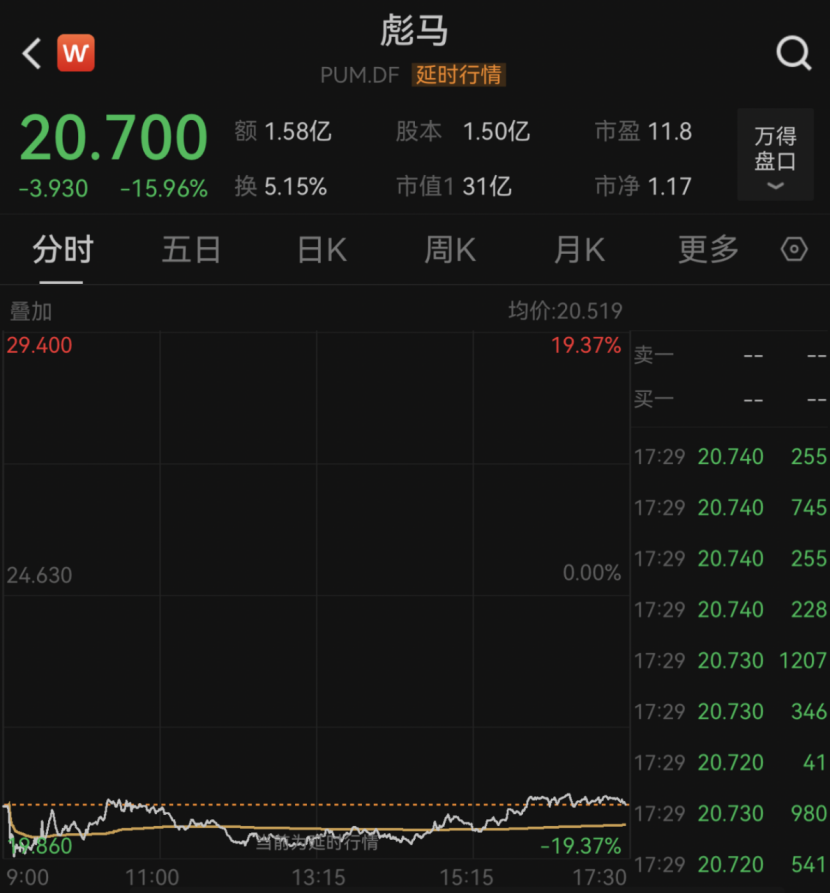Tap the 叠加 overlay button
The height and width of the screenshot is (893, 831).
[31, 312]
